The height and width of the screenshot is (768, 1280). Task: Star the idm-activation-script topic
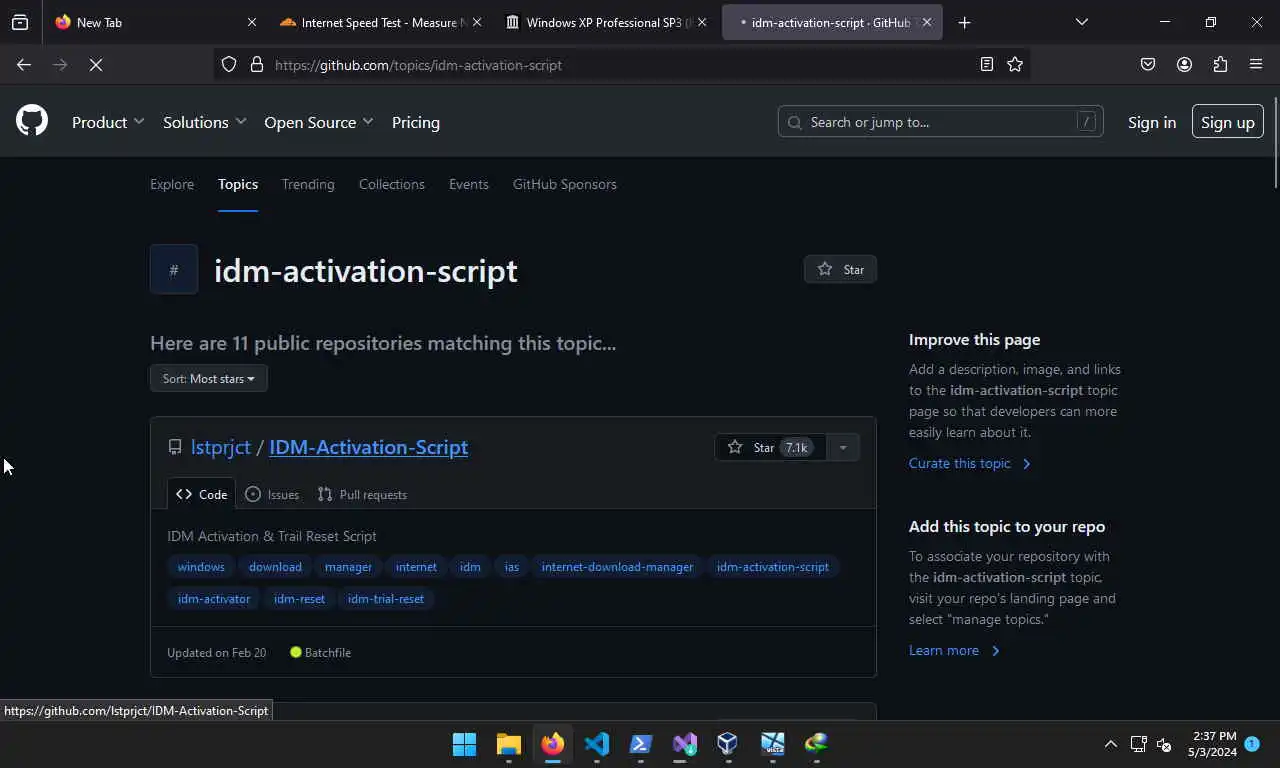pyautogui.click(x=840, y=269)
